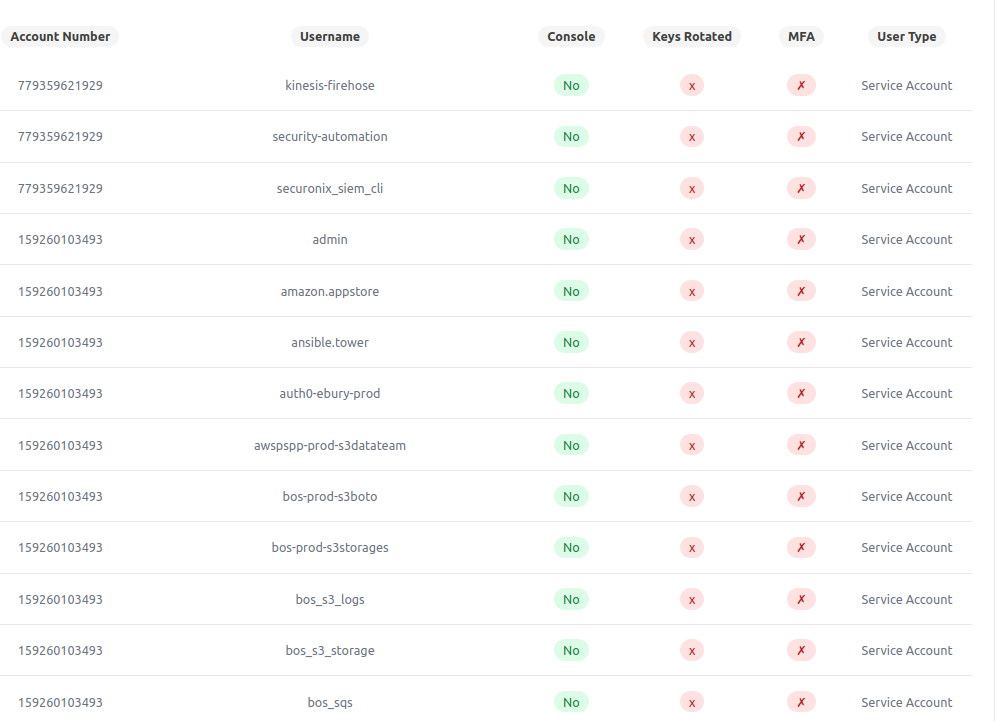
Task: Click Keys Rotated x icon for bos-prod-s3boto
Action: (x=692, y=496)
